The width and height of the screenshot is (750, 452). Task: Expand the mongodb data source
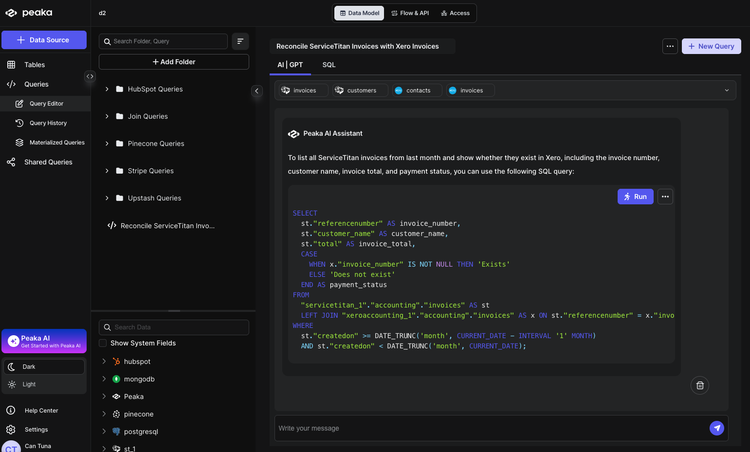click(104, 379)
